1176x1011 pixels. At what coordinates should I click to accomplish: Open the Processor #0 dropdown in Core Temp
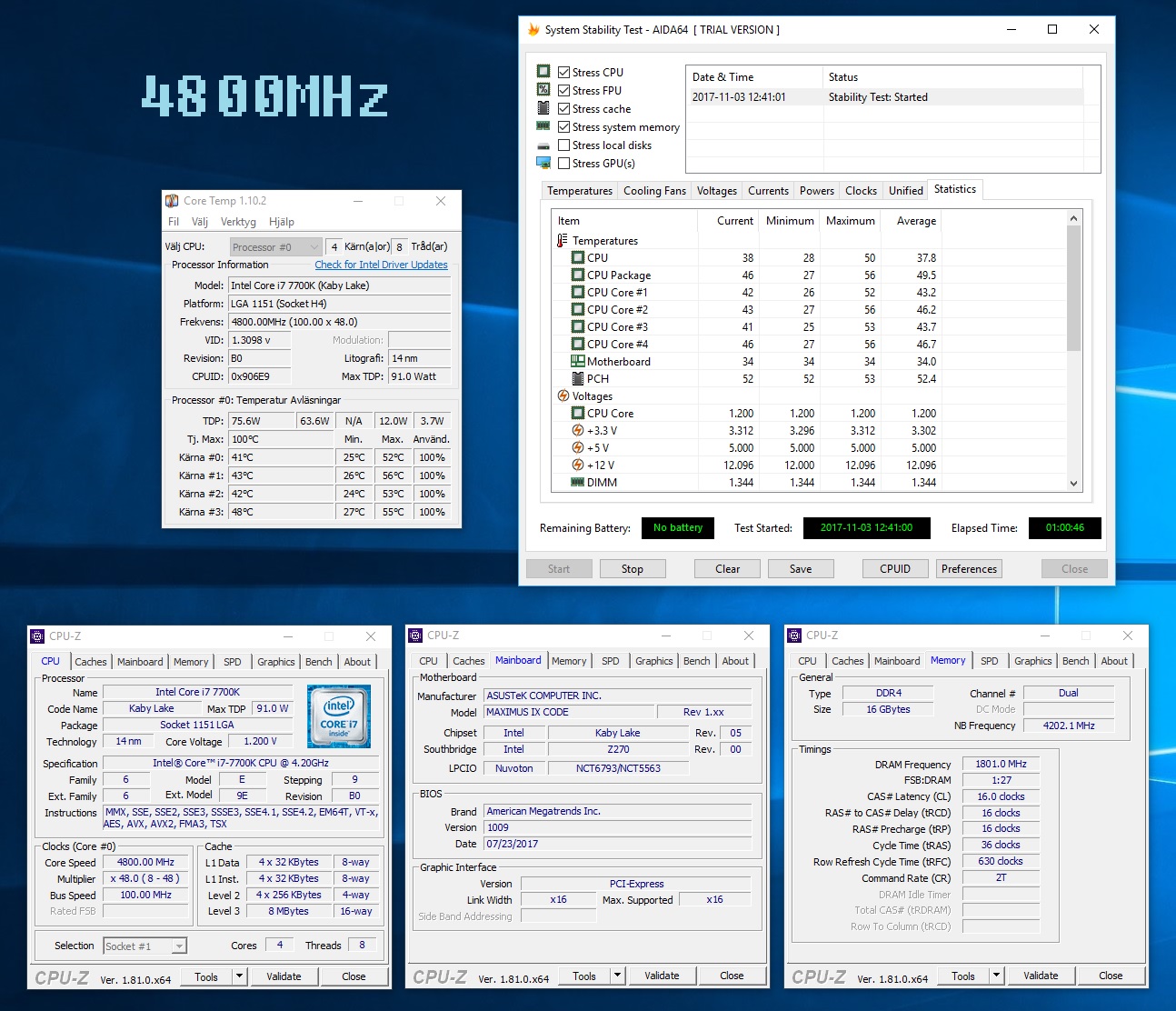275,246
